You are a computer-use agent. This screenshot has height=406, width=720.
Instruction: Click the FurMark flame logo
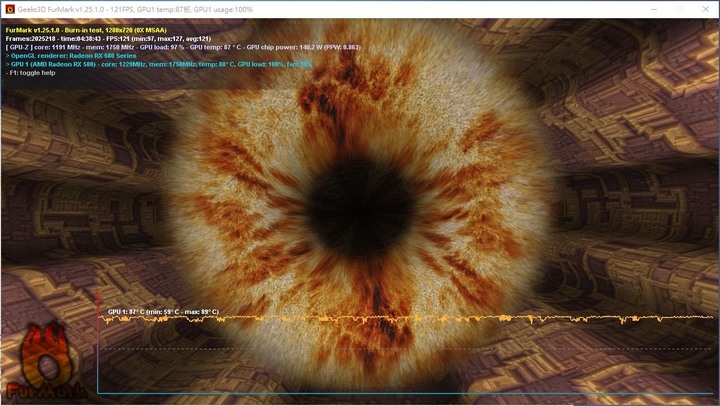pyautogui.click(x=47, y=361)
